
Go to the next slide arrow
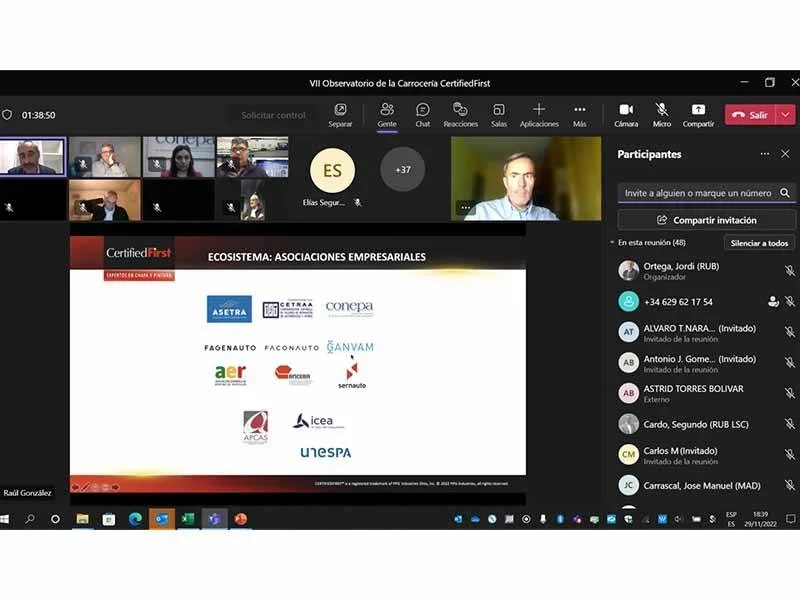pyautogui.click(x=116, y=487)
